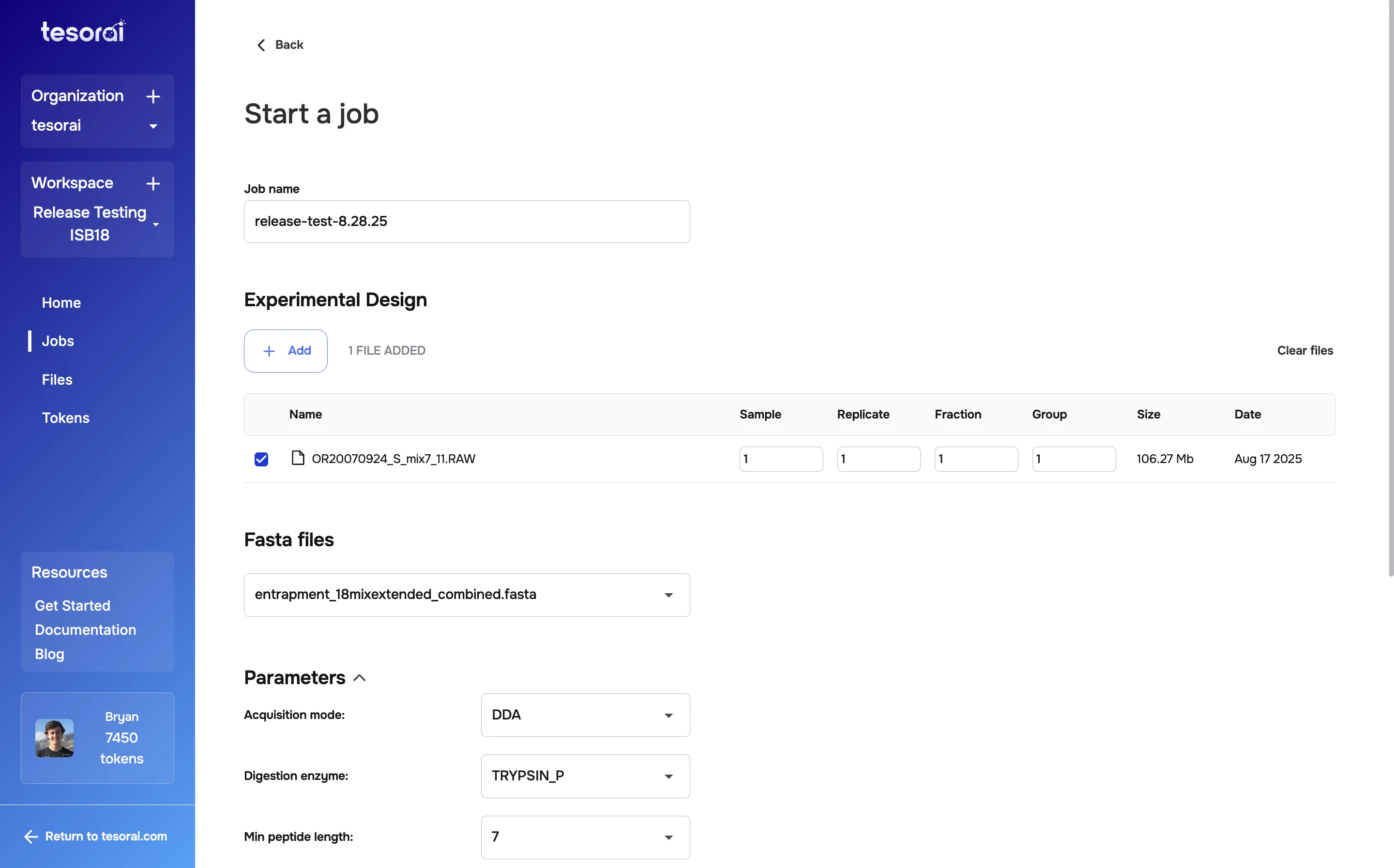Image resolution: width=1394 pixels, height=868 pixels.
Task: Navigate to the Files page
Action: (57, 379)
